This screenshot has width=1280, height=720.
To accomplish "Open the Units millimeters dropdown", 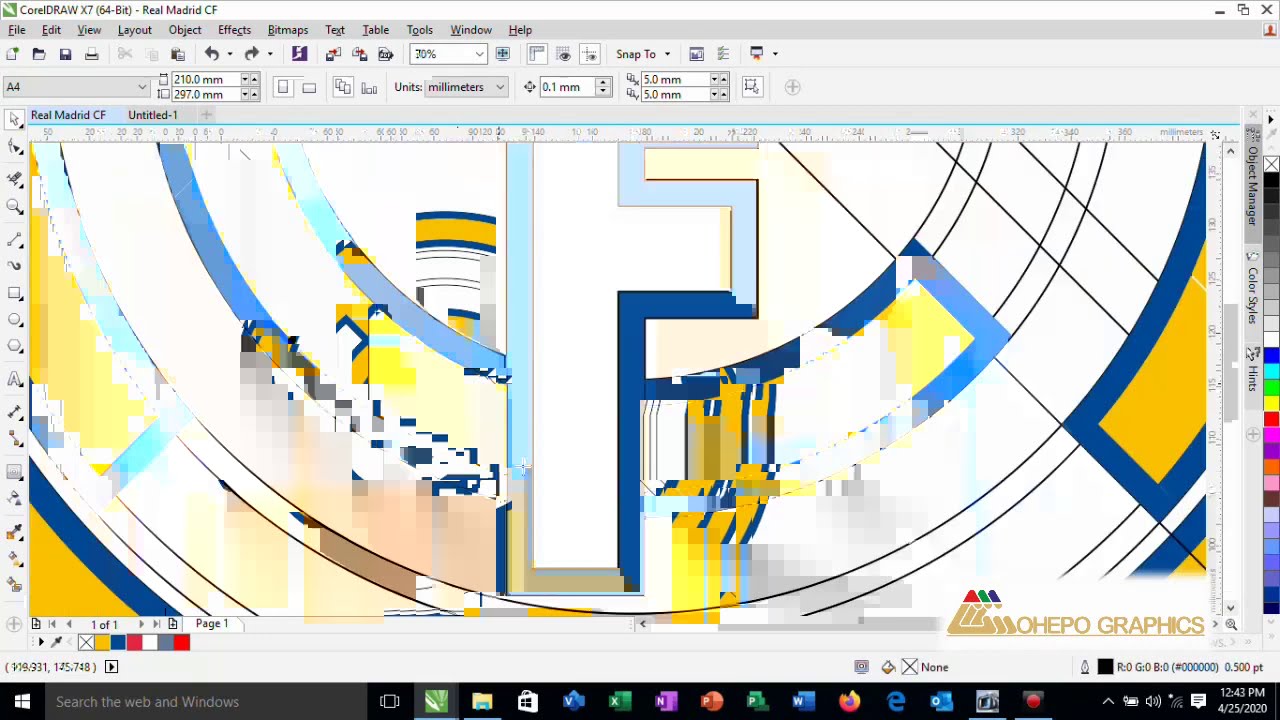I will click(499, 87).
